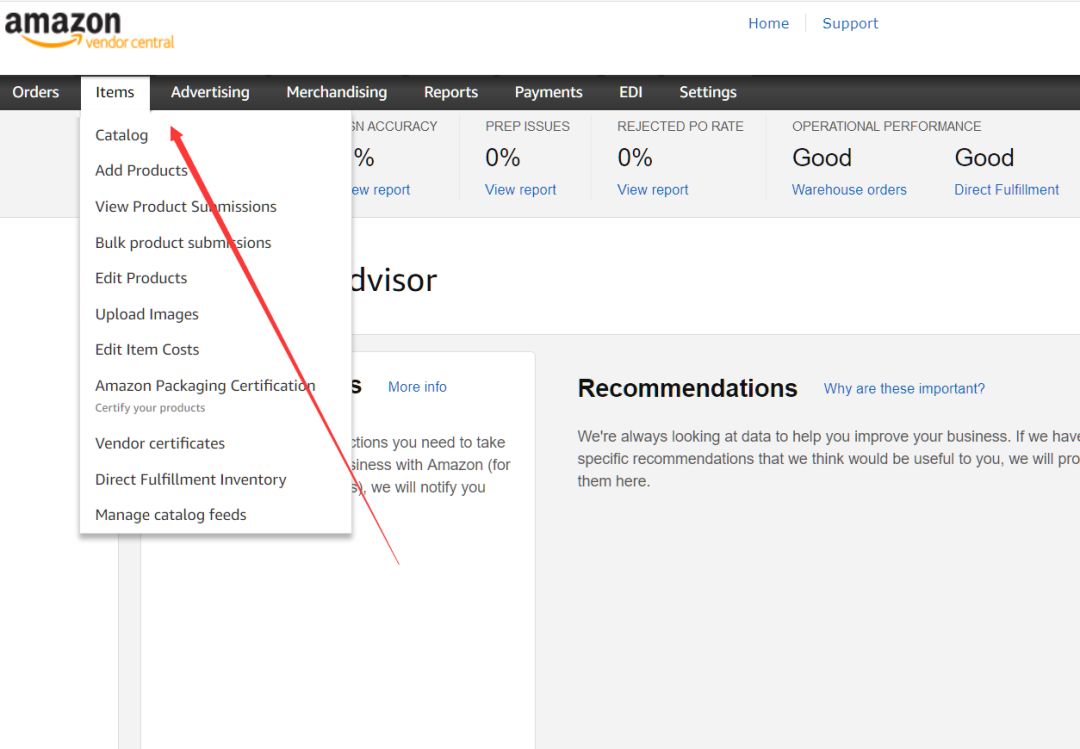Select Edit Item Costs
The width and height of the screenshot is (1080, 749).
tap(147, 349)
